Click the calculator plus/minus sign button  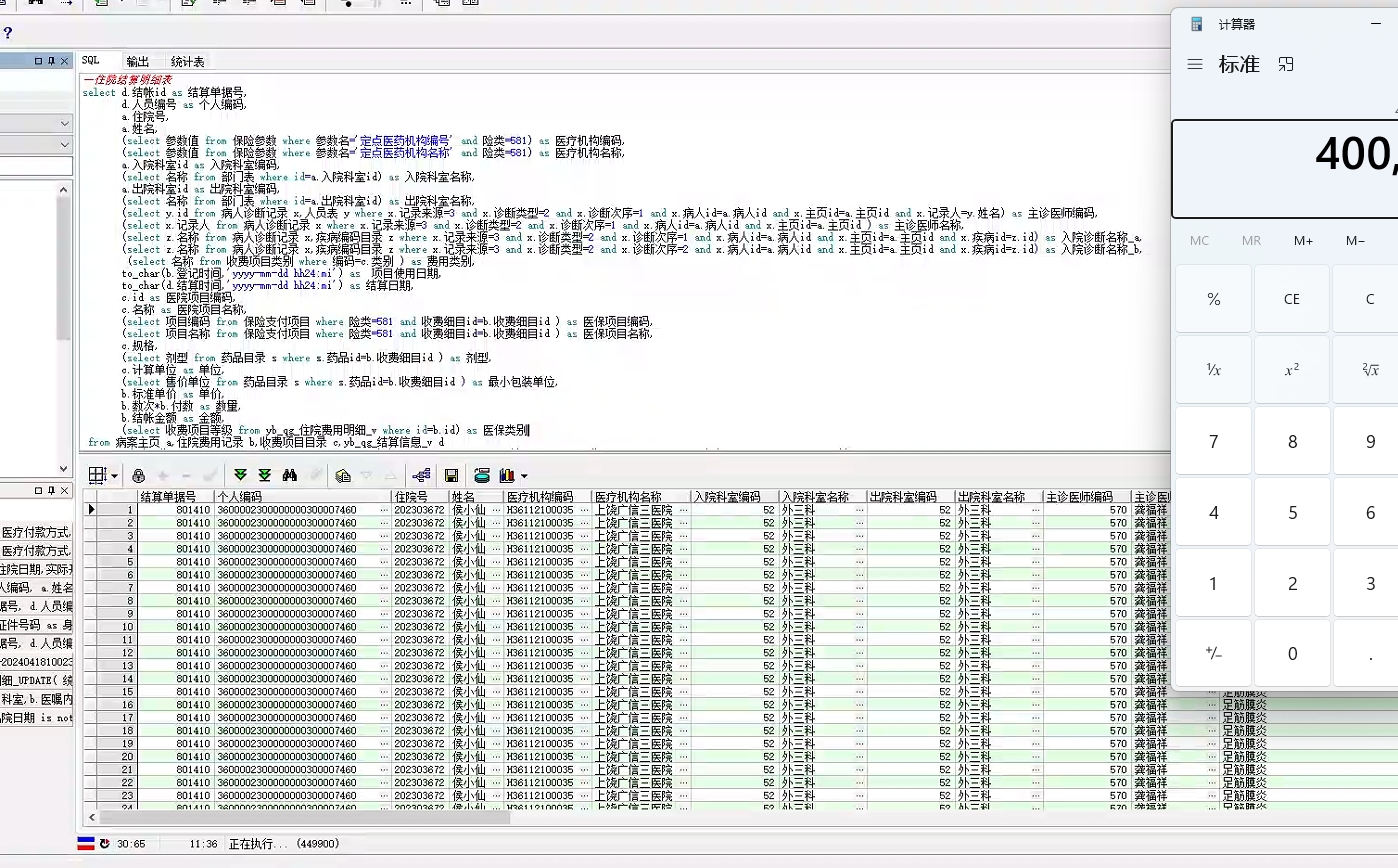[x=1214, y=654]
